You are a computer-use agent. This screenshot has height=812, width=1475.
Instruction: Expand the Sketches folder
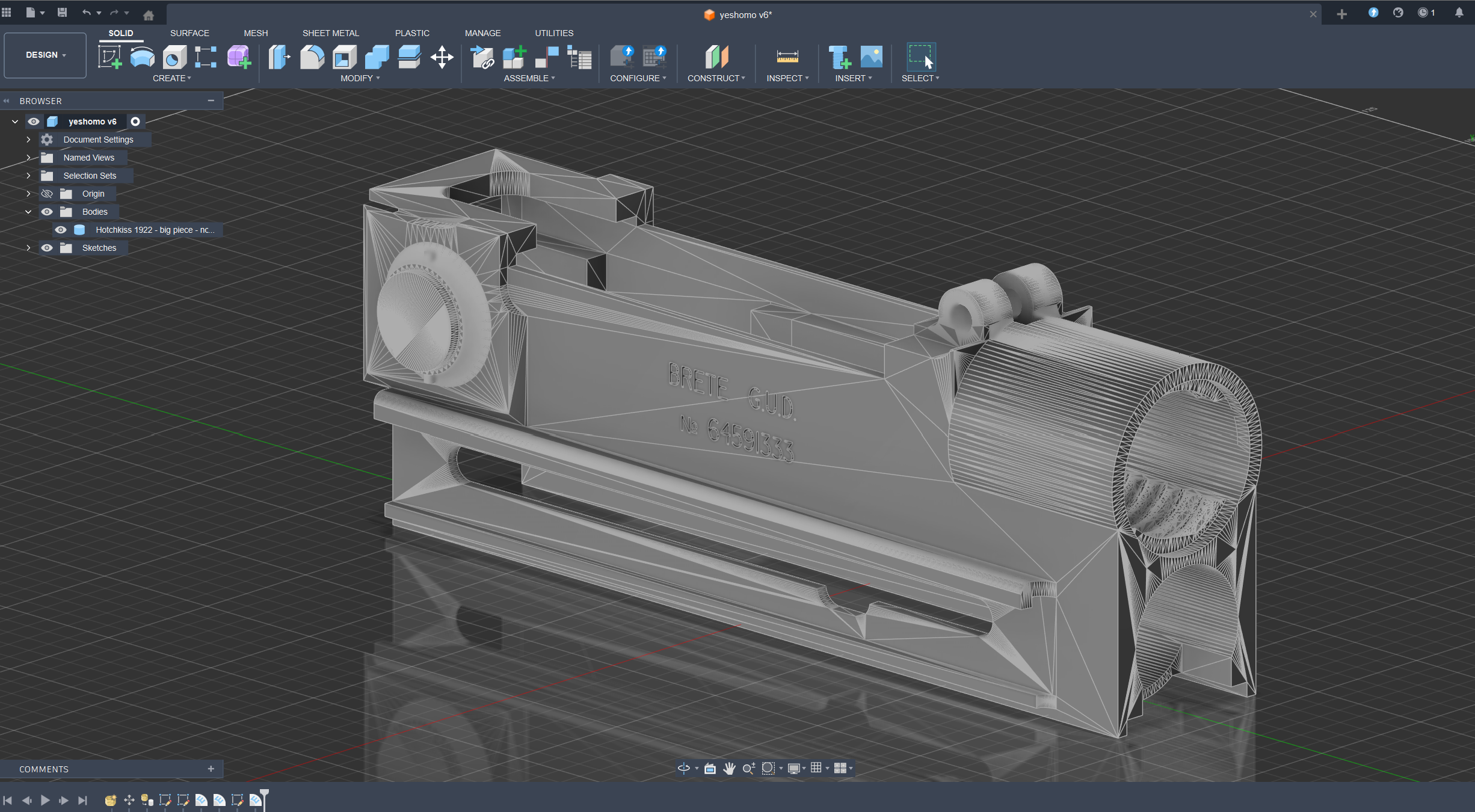28,248
